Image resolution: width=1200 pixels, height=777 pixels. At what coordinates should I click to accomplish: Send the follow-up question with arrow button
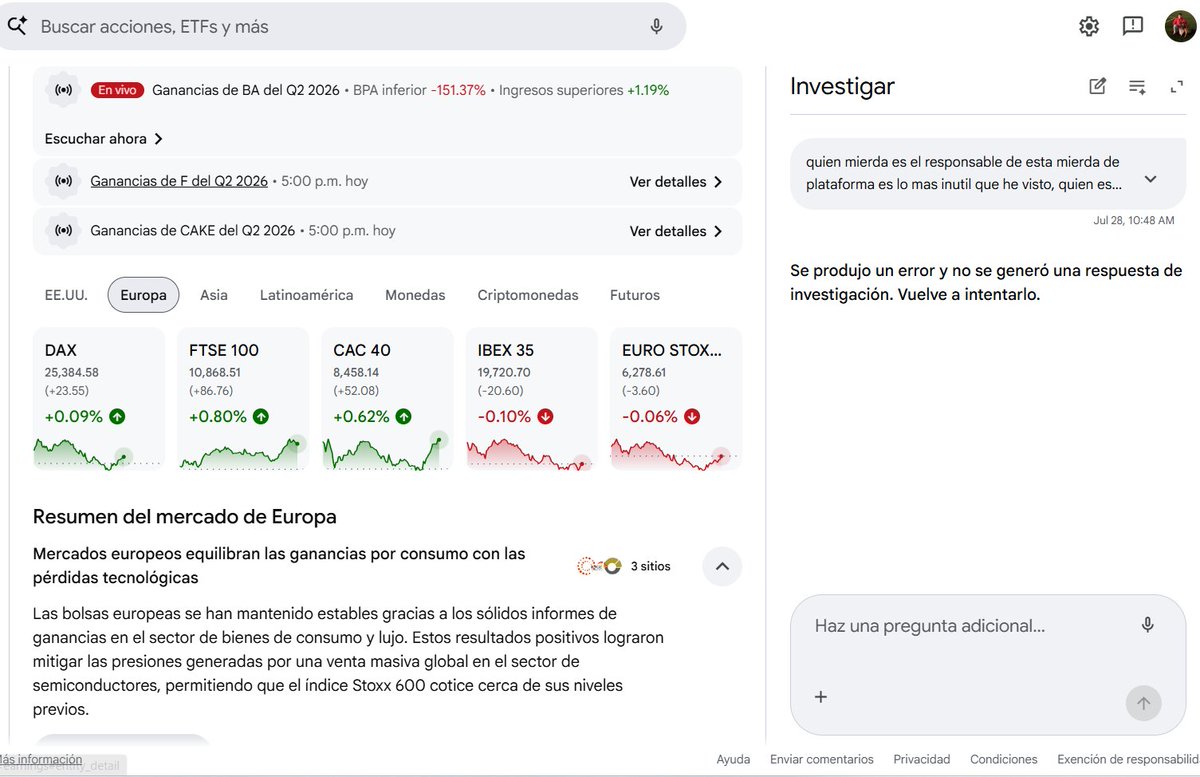1143,703
